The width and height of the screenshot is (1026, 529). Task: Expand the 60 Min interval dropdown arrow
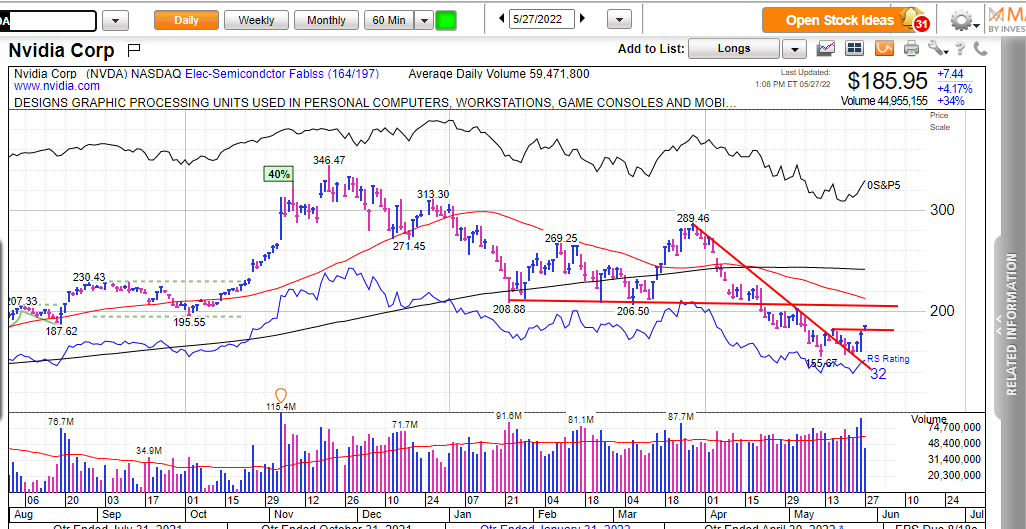click(424, 20)
